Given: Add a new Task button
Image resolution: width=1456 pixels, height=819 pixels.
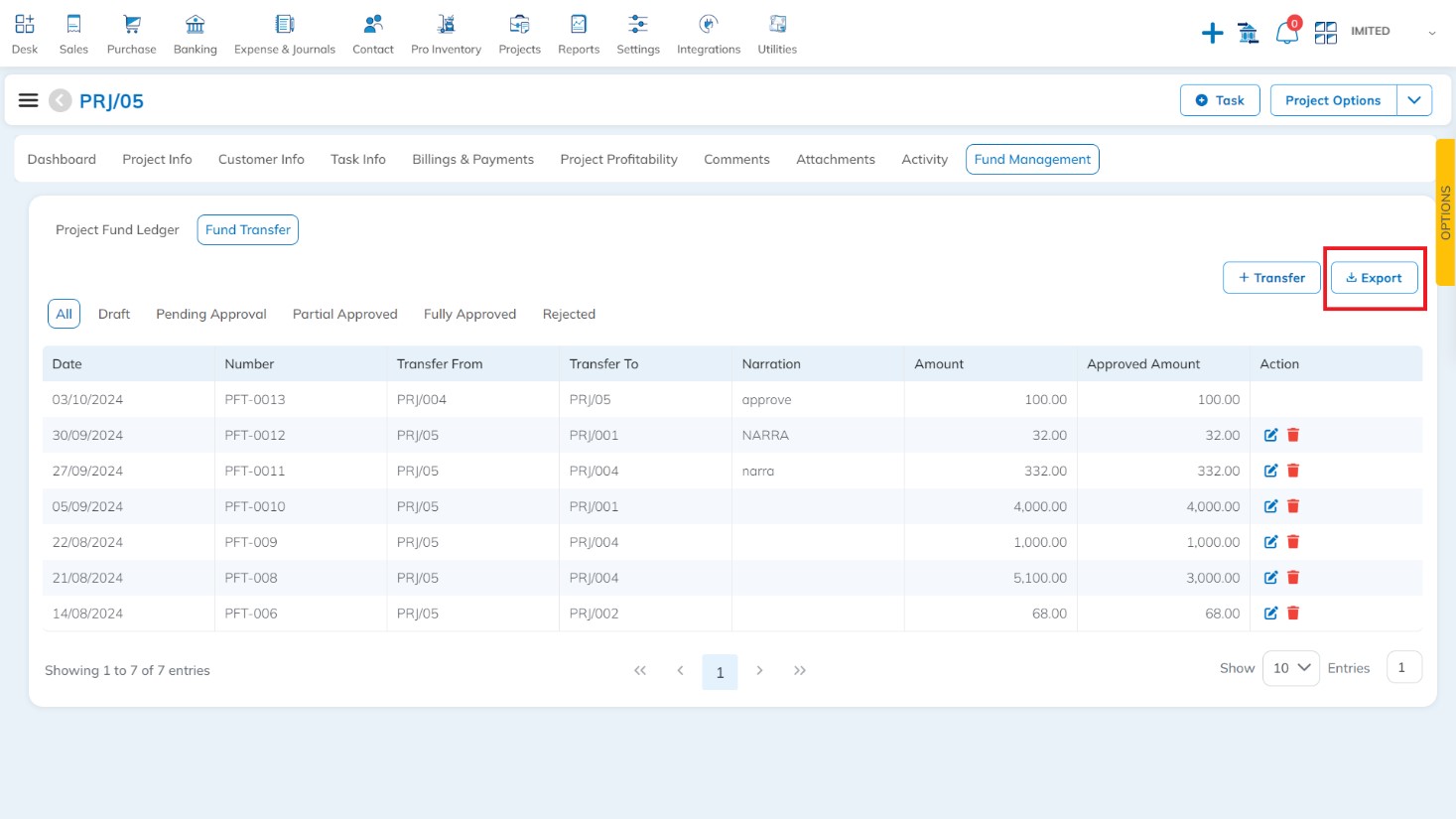Looking at the screenshot, I should pyautogui.click(x=1219, y=100).
